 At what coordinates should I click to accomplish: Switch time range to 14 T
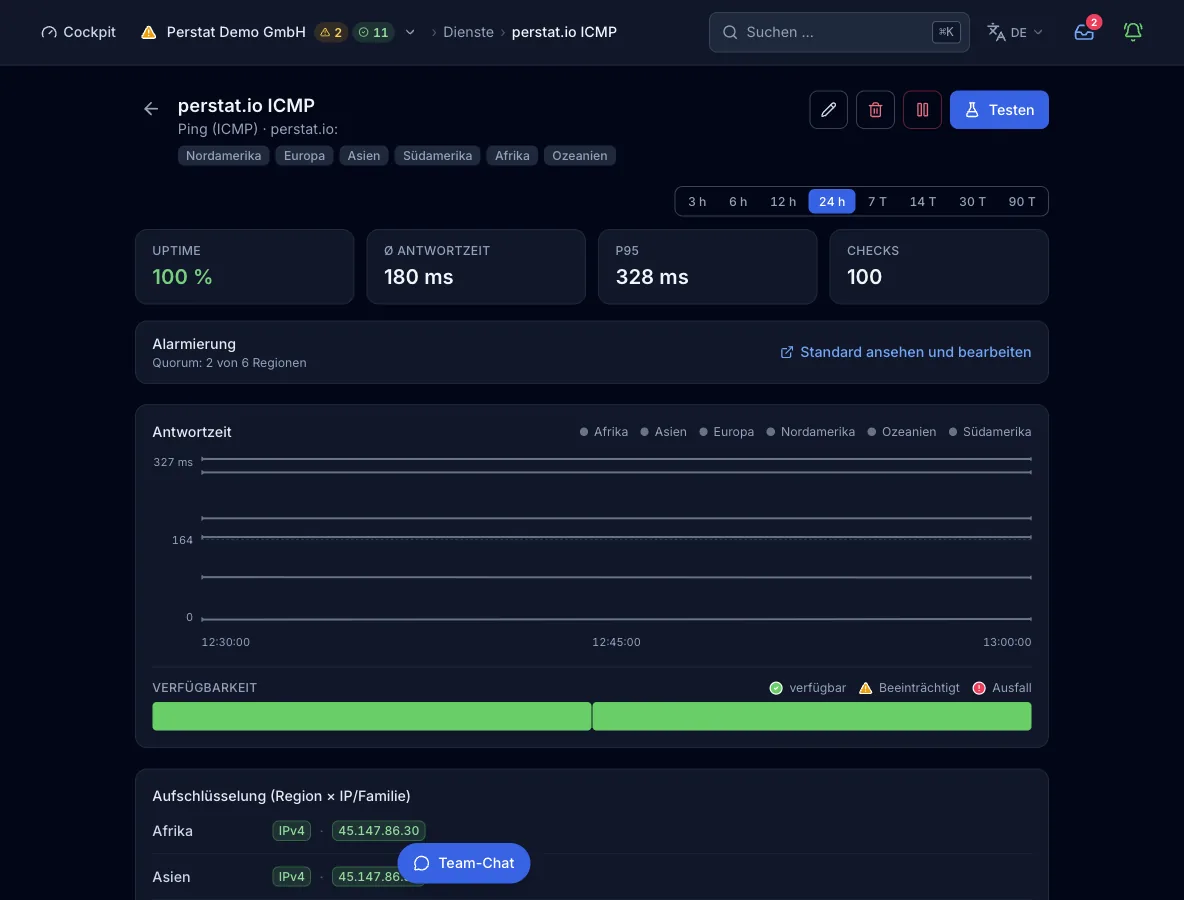[923, 202]
